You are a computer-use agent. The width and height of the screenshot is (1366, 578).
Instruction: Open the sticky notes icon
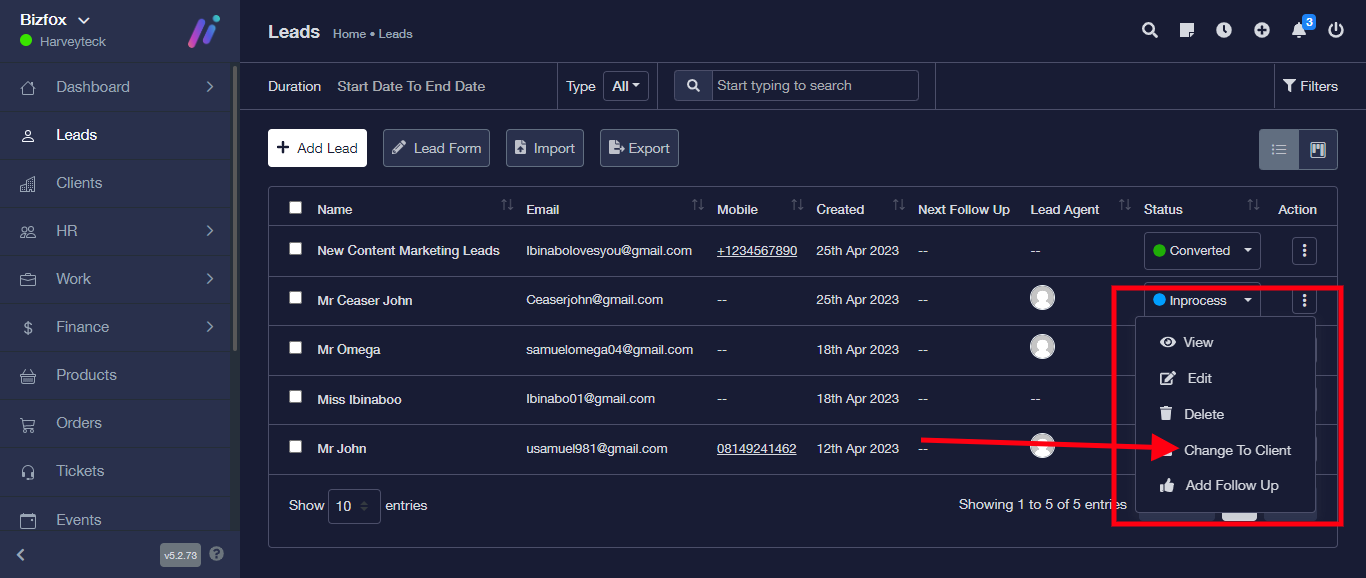1187,30
